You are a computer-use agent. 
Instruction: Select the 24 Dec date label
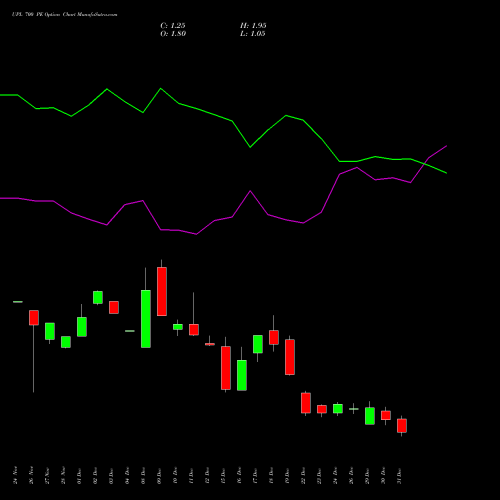[335, 476]
